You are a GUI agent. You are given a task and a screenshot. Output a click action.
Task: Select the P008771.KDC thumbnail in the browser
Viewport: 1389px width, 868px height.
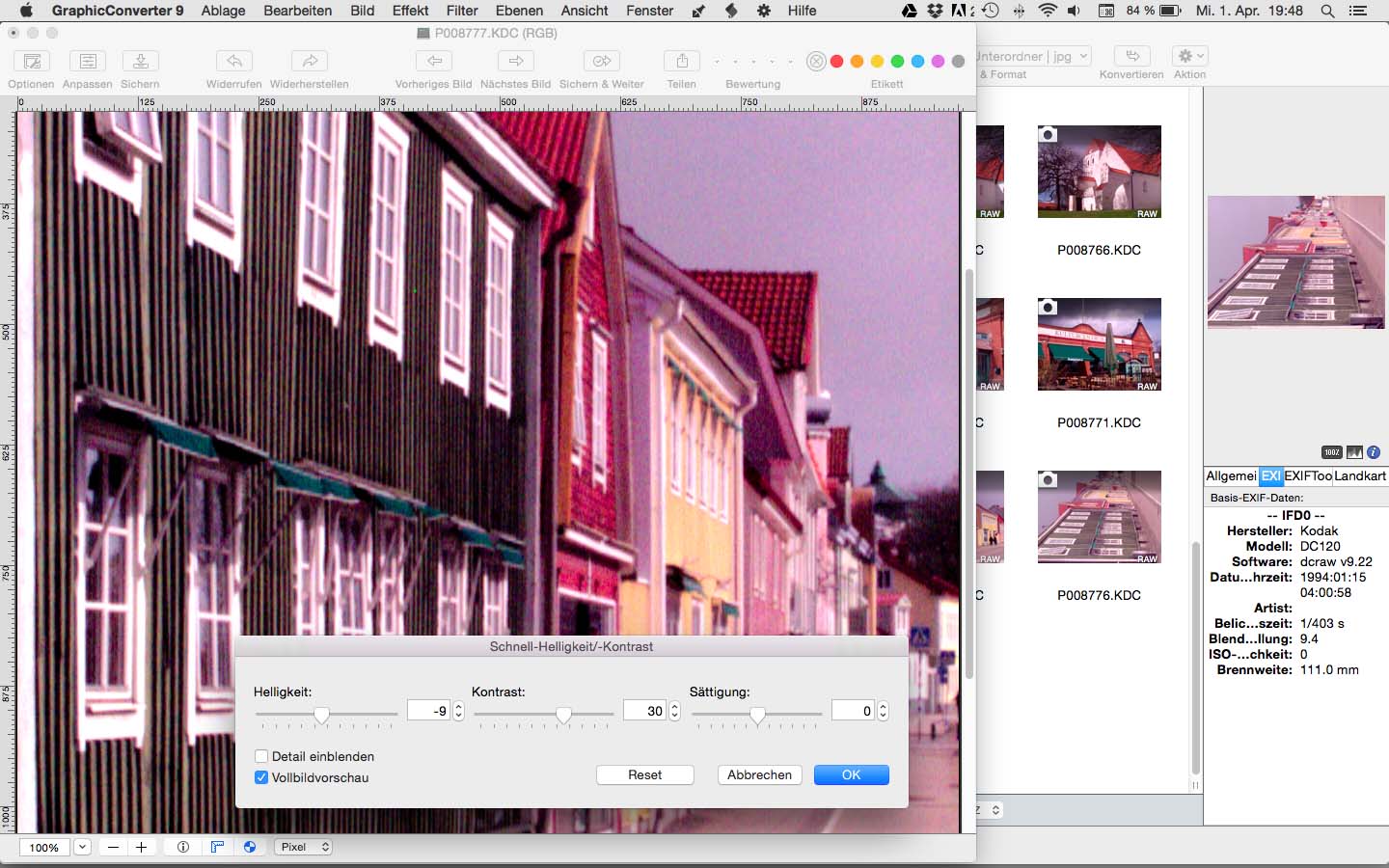coord(1100,344)
